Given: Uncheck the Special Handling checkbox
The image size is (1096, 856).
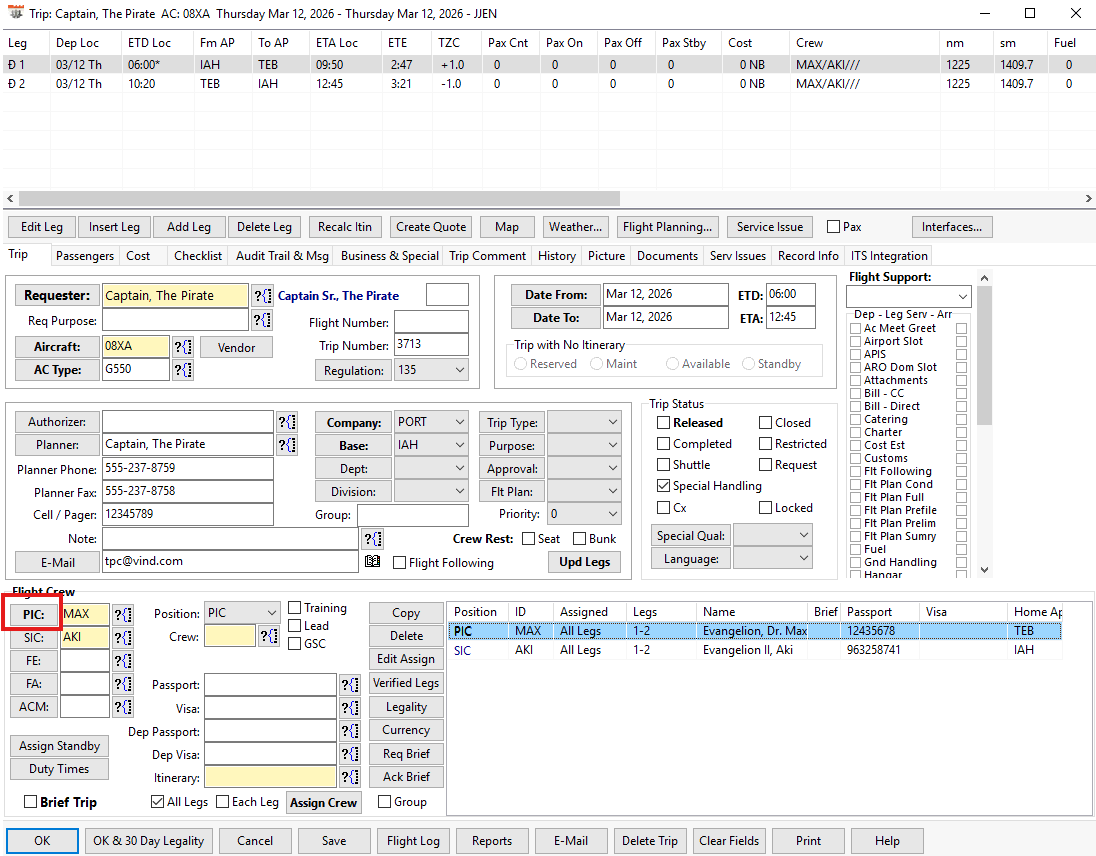Looking at the screenshot, I should point(664,486).
